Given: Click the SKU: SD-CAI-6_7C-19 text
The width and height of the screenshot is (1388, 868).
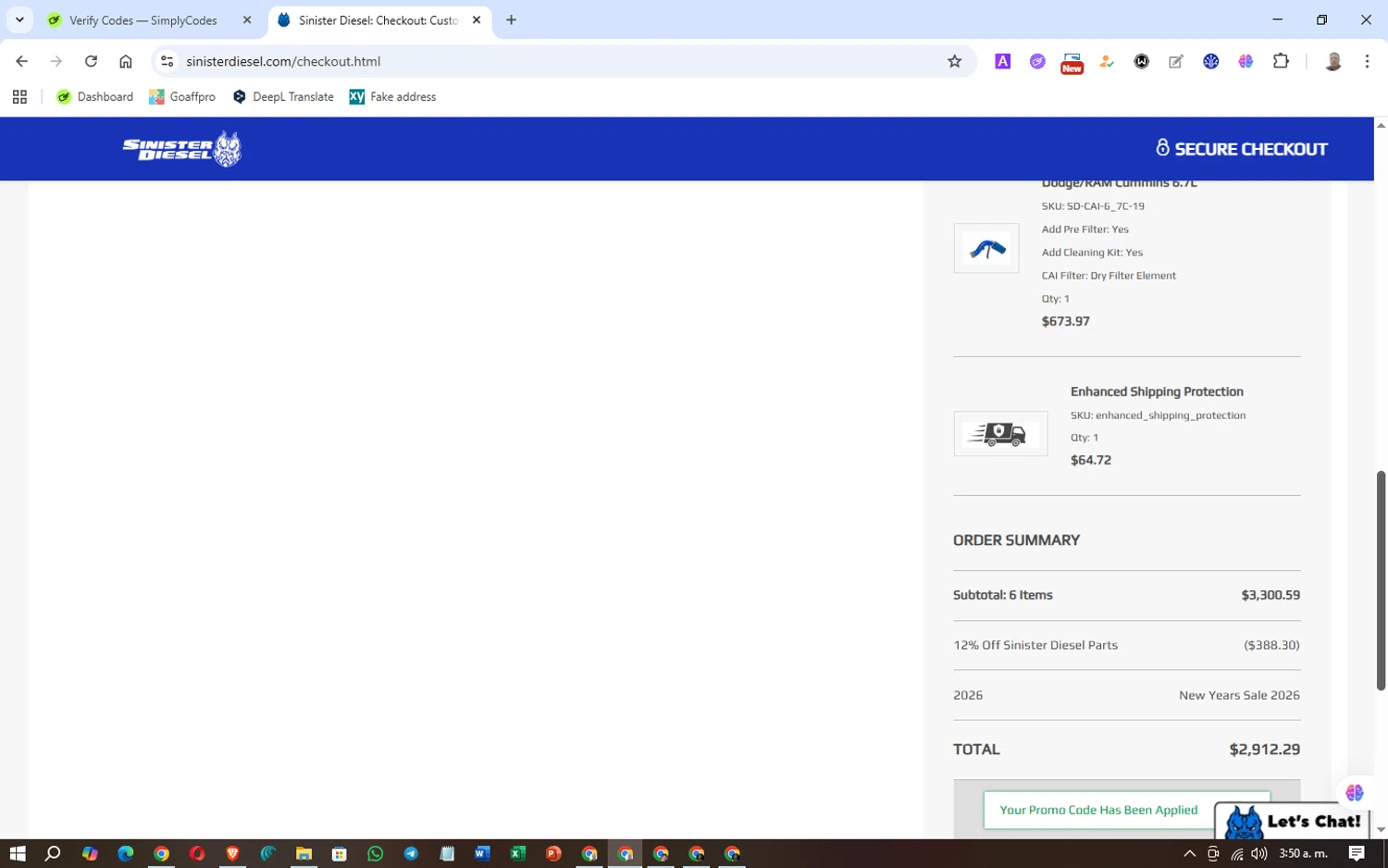Looking at the screenshot, I should coord(1093,206).
